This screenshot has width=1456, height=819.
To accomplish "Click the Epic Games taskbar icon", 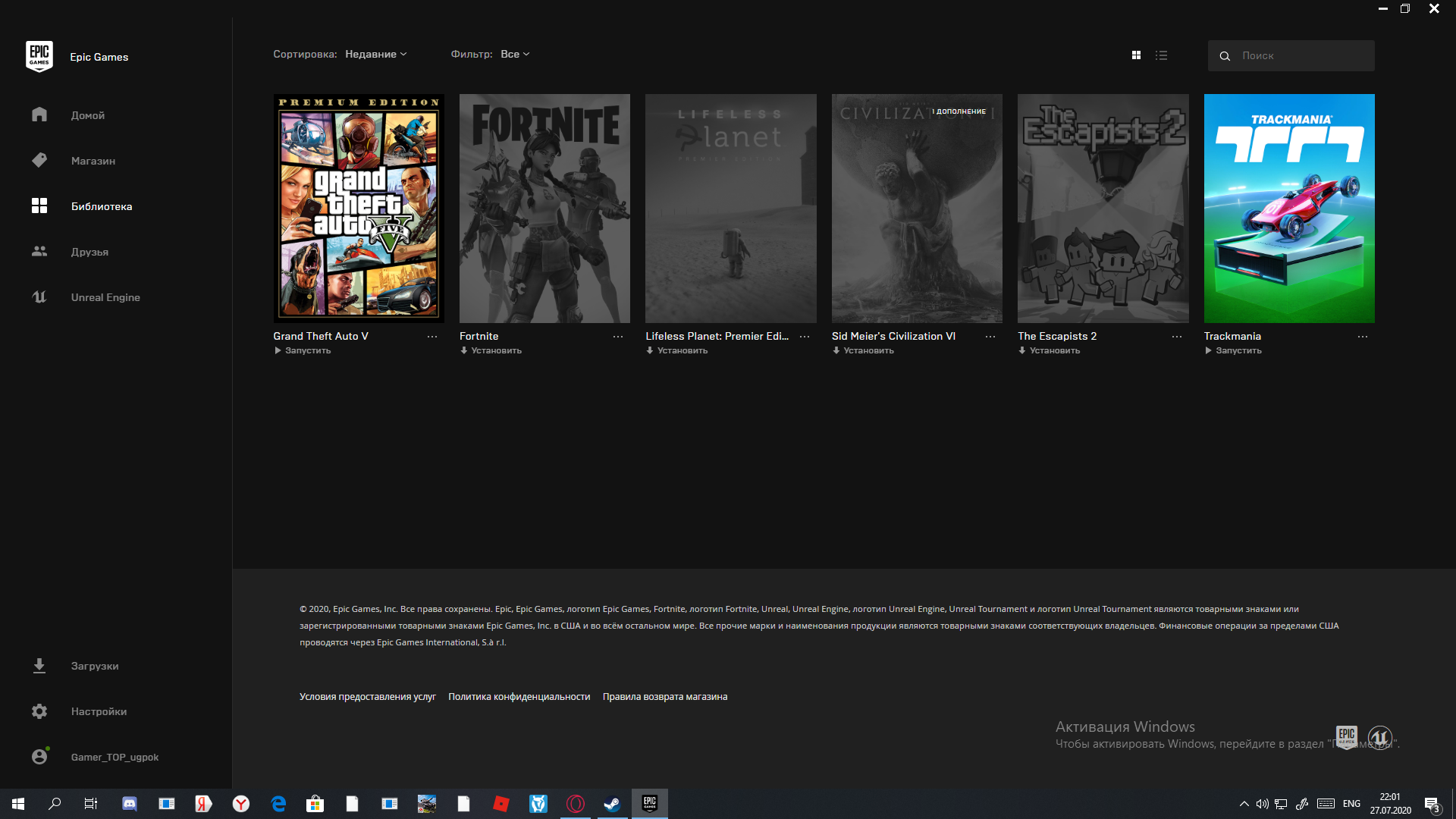I will [649, 804].
